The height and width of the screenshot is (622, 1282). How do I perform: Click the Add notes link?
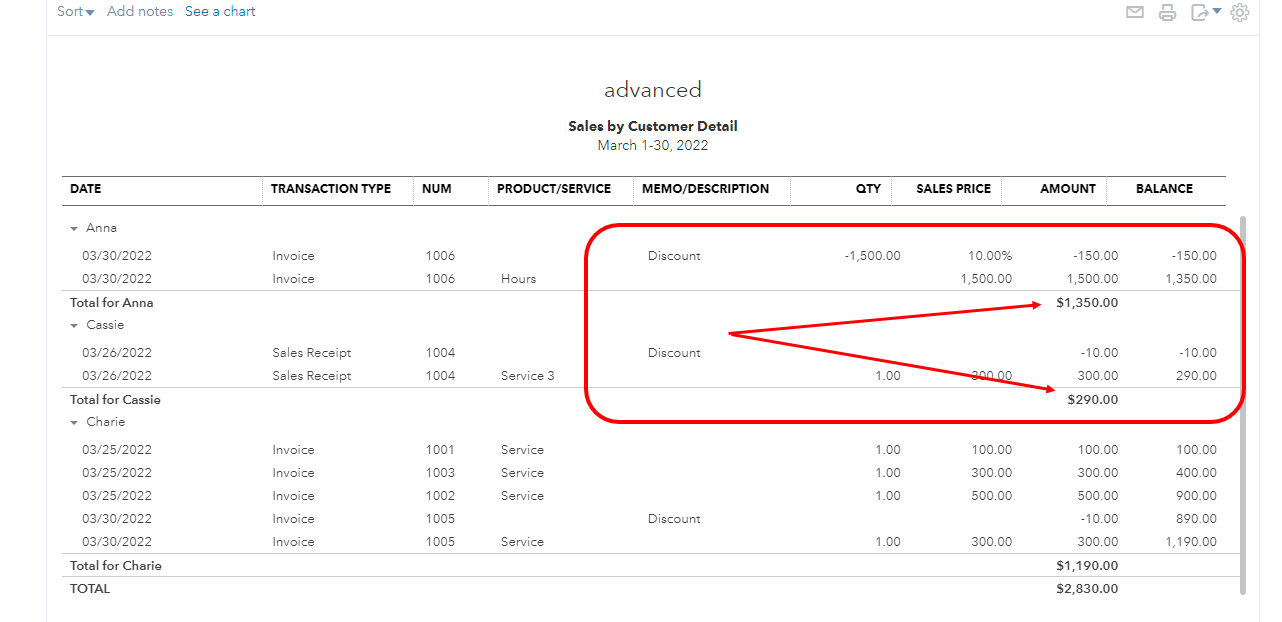coord(140,11)
